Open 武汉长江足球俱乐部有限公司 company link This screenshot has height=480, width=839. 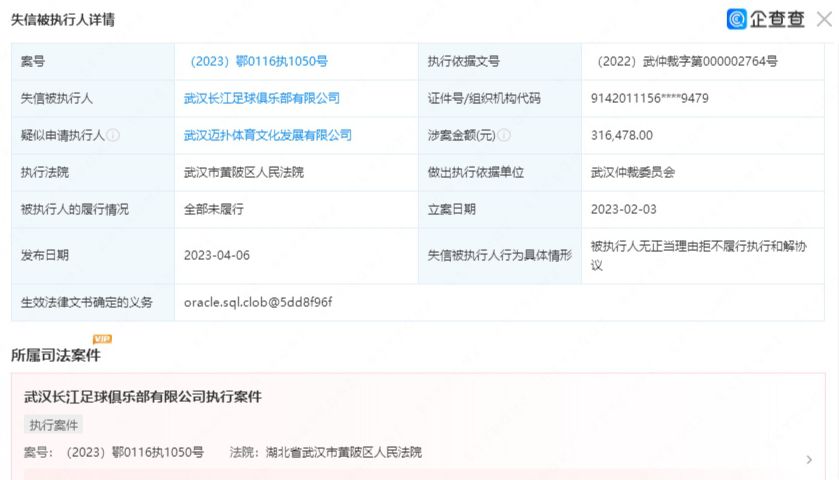click(262, 98)
